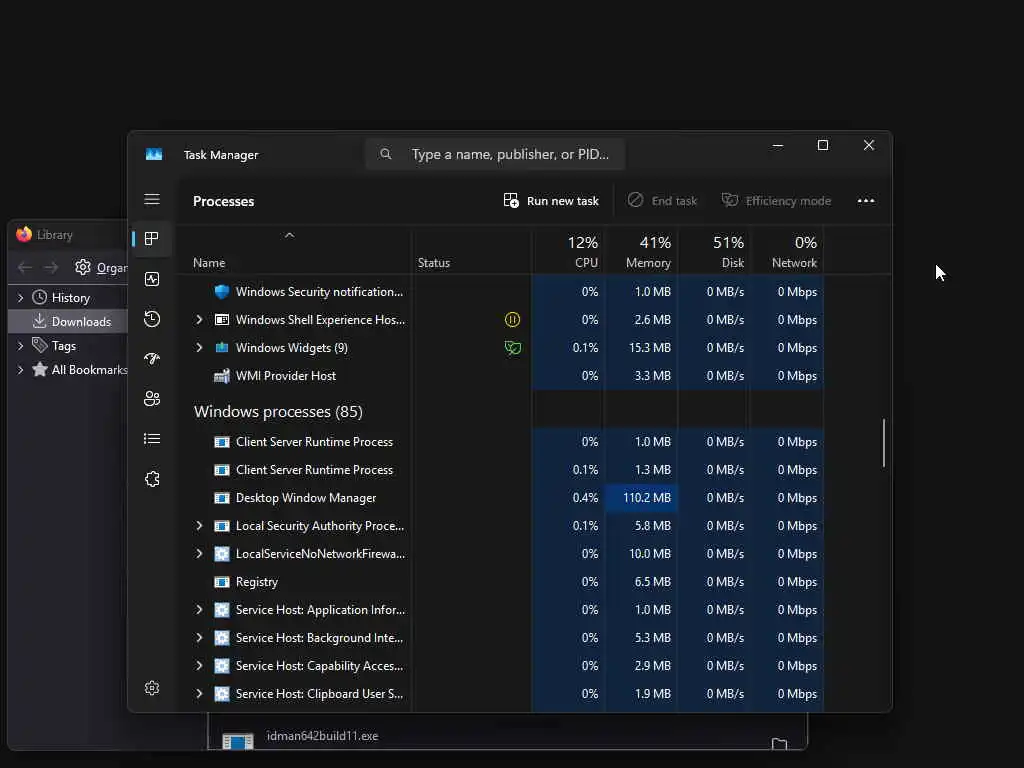Click the 110.2 MB memory cell
Screen dimensions: 1024x768
click(641, 498)
